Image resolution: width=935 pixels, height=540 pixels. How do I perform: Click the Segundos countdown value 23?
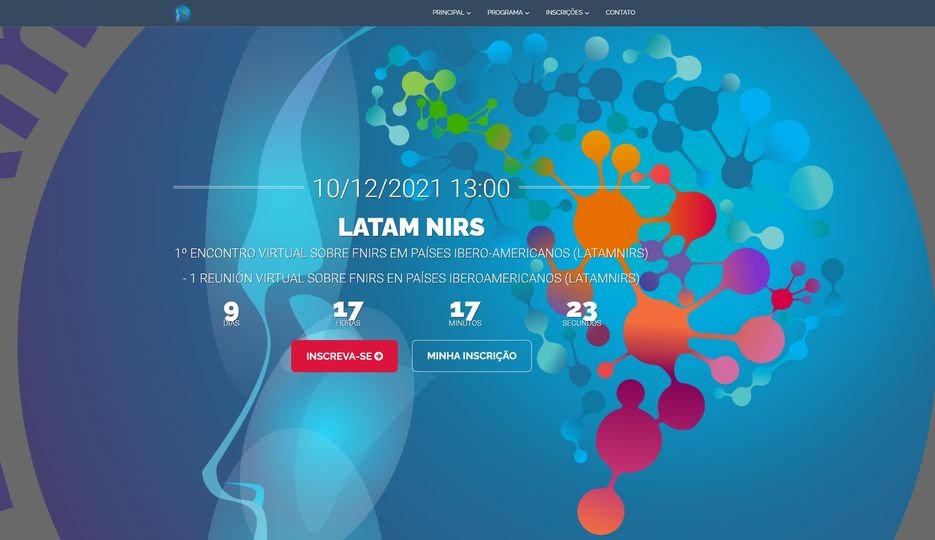[582, 310]
